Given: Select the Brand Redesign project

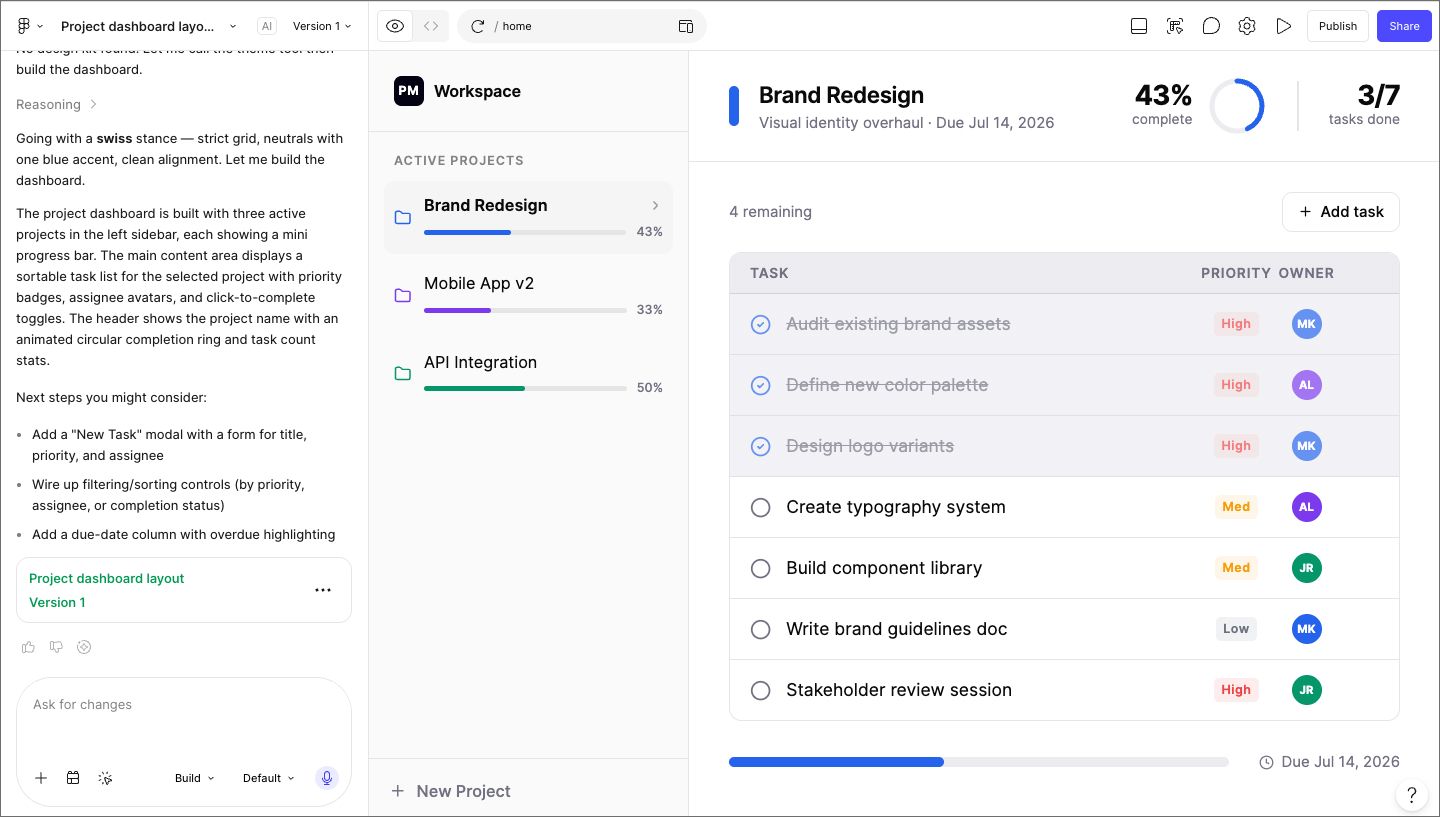Looking at the screenshot, I should click(x=528, y=217).
